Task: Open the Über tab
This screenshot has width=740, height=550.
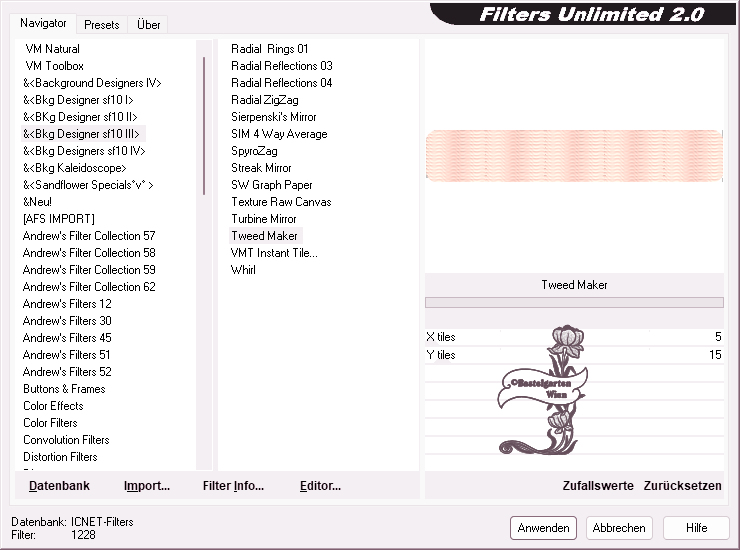Action: pyautogui.click(x=148, y=25)
